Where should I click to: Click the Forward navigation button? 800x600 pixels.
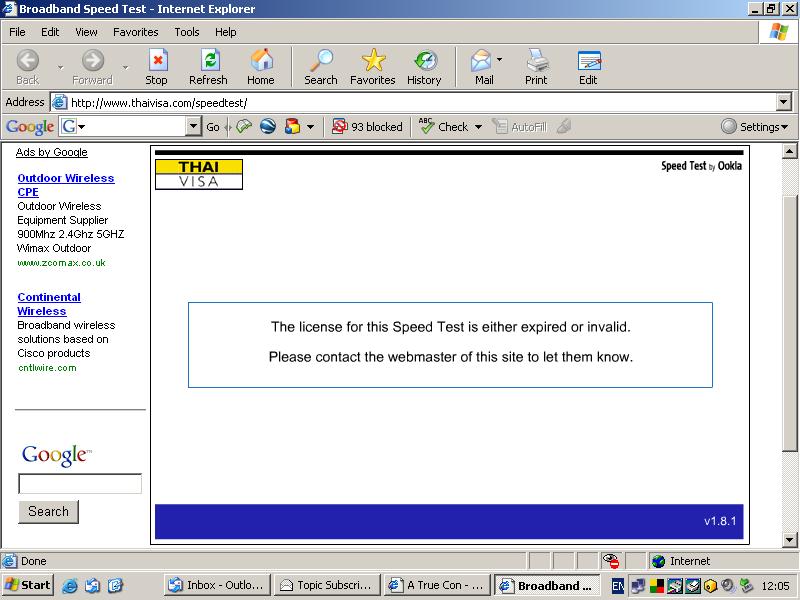click(92, 67)
